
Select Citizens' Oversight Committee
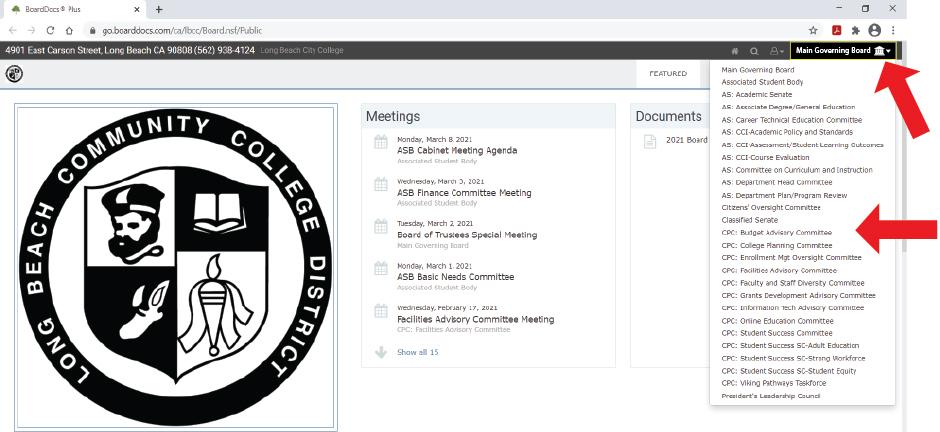click(x=771, y=207)
